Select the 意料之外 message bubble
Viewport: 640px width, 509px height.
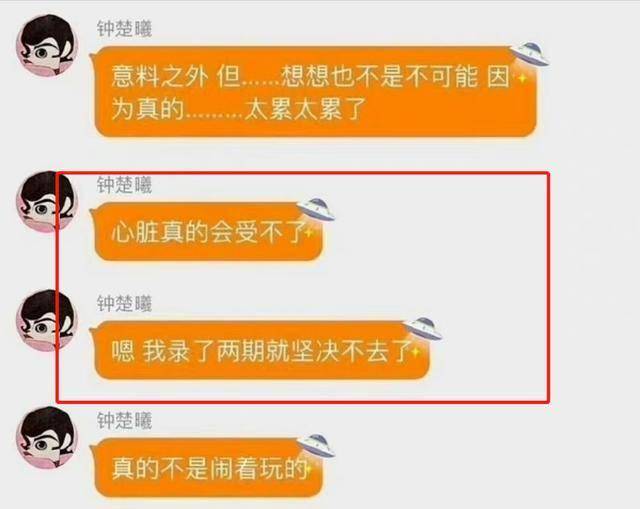click(313, 91)
